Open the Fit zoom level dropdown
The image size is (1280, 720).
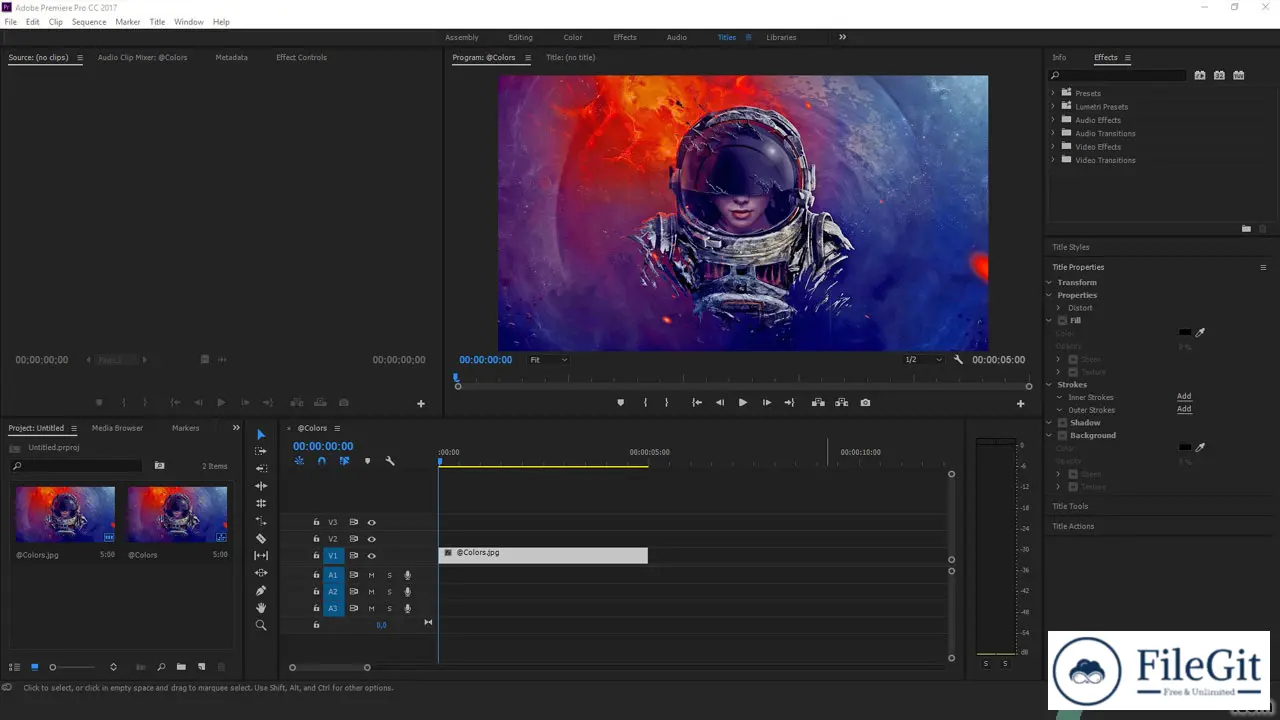[548, 360]
